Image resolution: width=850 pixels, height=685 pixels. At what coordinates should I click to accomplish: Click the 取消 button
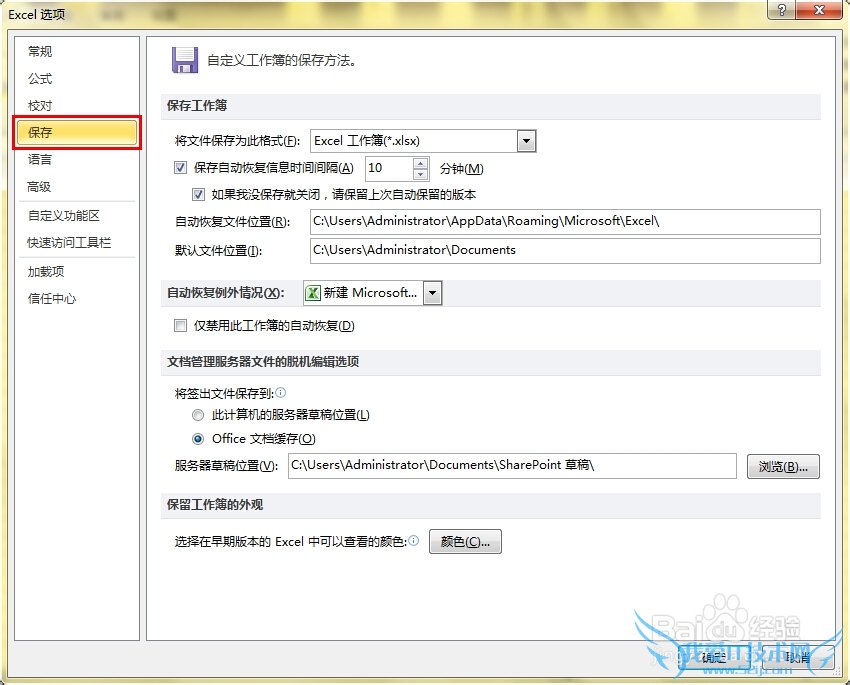pos(797,657)
